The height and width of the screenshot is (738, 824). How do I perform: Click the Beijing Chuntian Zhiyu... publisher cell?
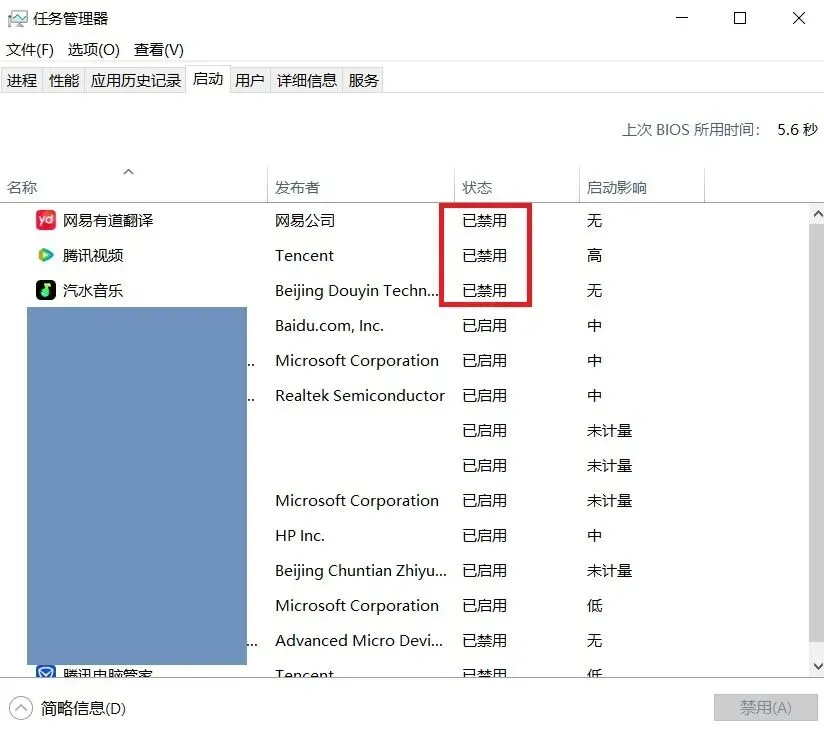tap(361, 570)
